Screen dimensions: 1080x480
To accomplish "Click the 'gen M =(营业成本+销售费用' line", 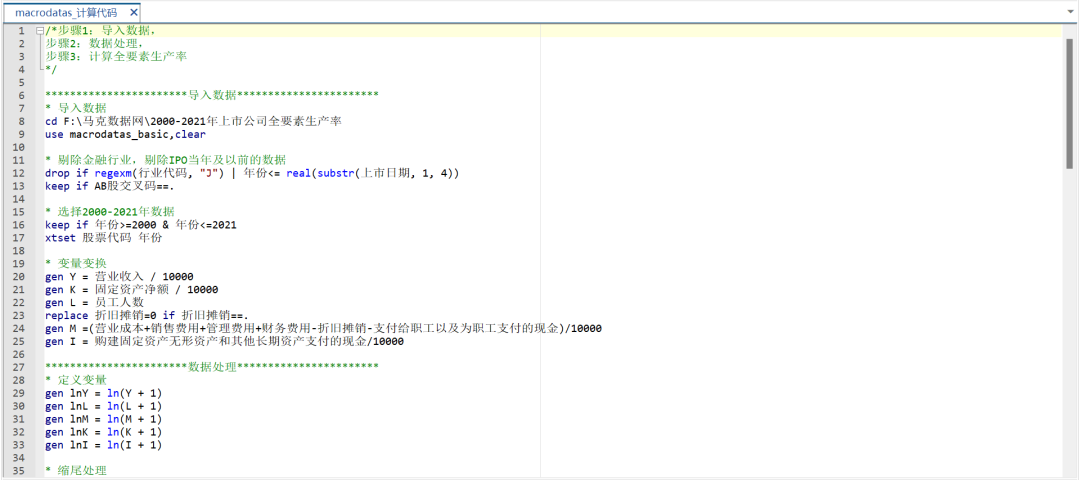I will pos(324,328).
